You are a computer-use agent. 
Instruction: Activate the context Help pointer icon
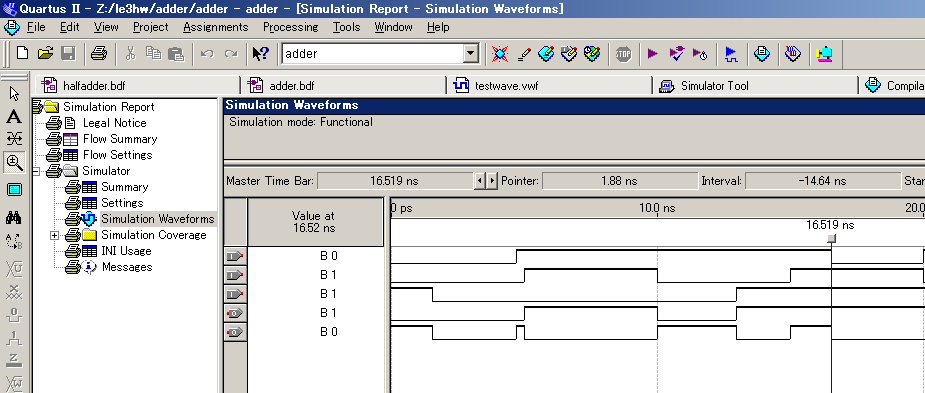pyautogui.click(x=260, y=54)
